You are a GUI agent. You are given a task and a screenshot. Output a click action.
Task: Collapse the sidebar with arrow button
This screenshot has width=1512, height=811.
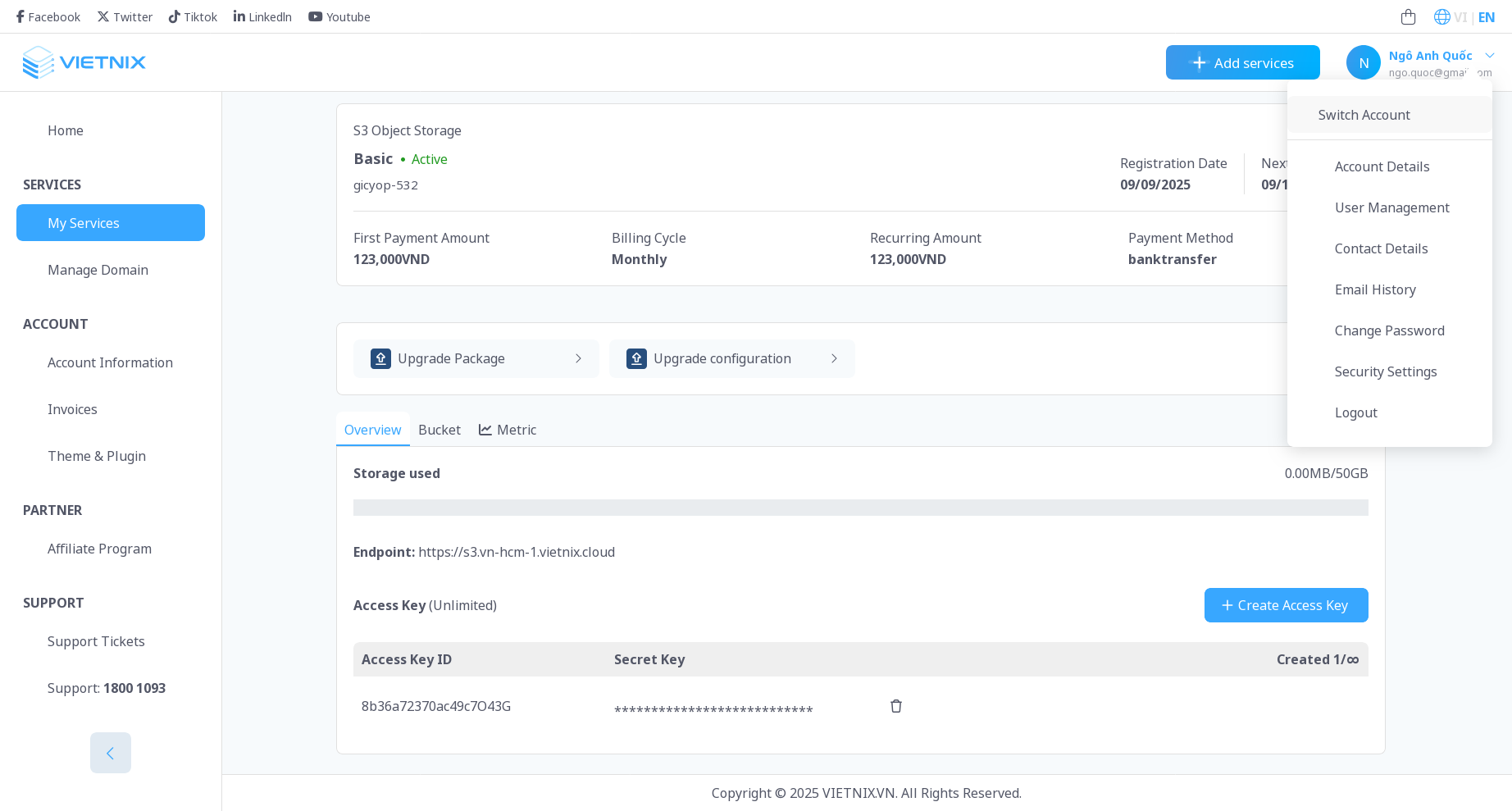(111, 753)
